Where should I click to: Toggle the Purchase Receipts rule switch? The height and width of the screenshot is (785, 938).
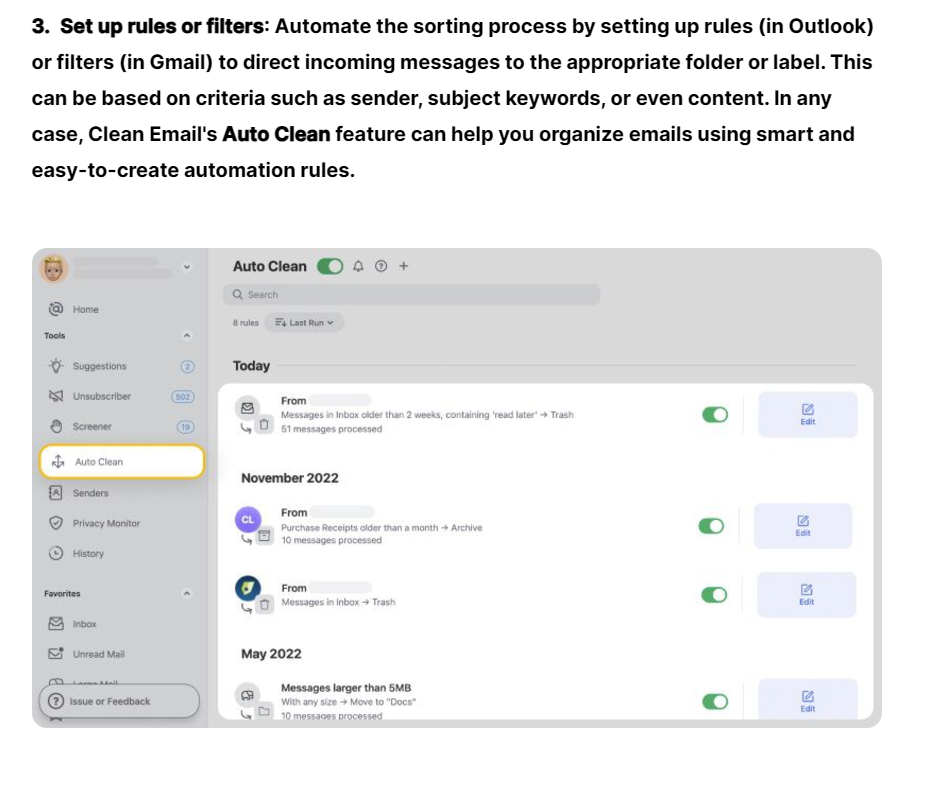click(711, 526)
